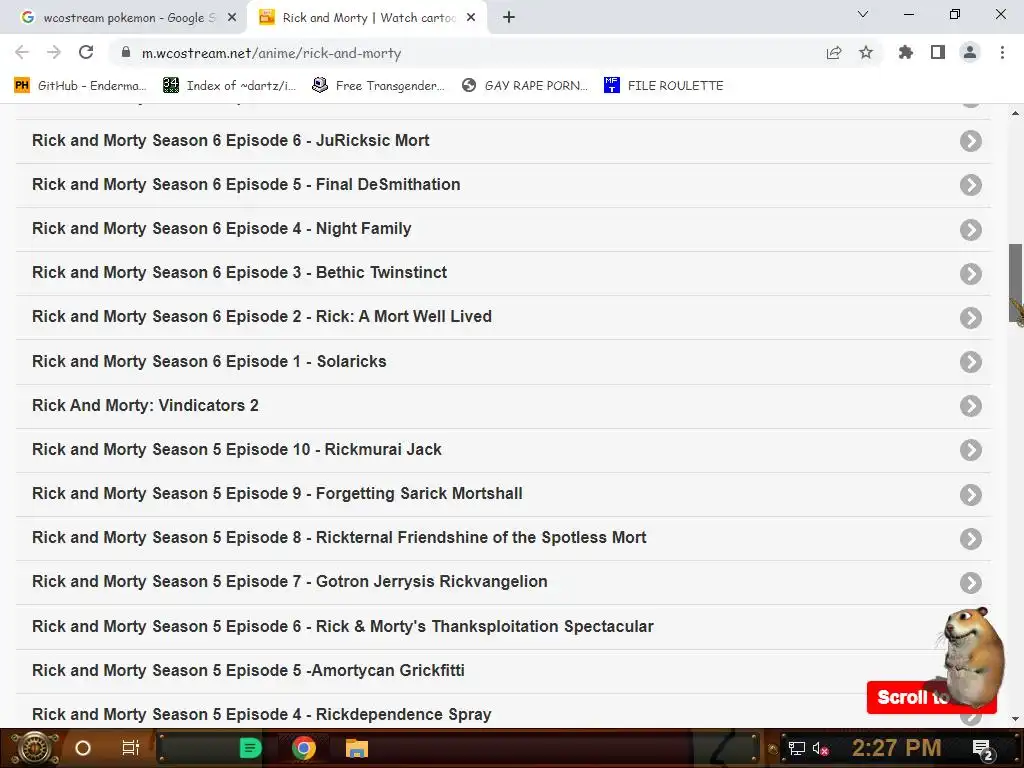Image resolution: width=1024 pixels, height=768 pixels.
Task: Go back to previous page
Action: click(x=22, y=52)
